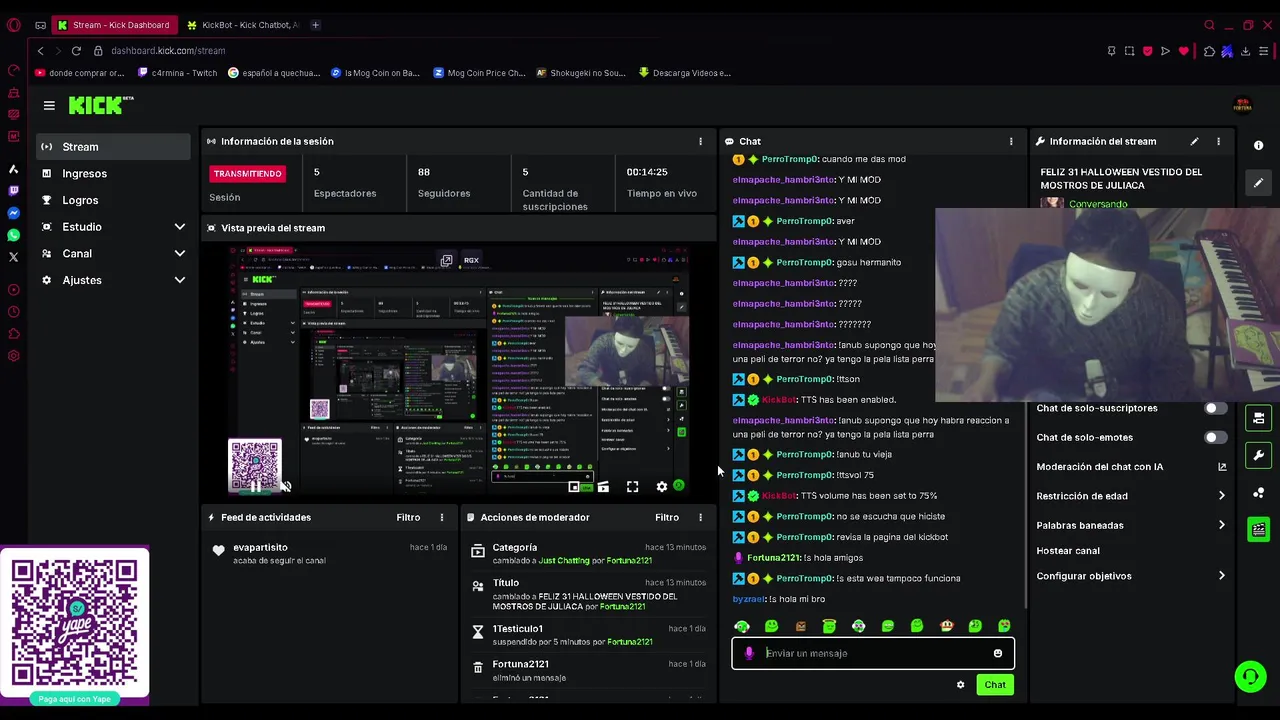Pop out the stream preview player
Image resolution: width=1280 pixels, height=720 pixels.
pos(447,260)
